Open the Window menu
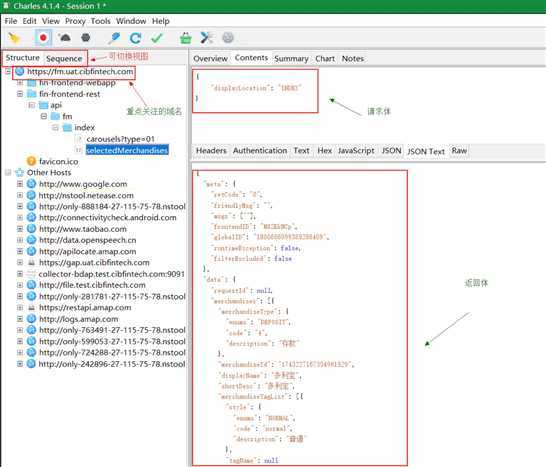 (x=131, y=21)
